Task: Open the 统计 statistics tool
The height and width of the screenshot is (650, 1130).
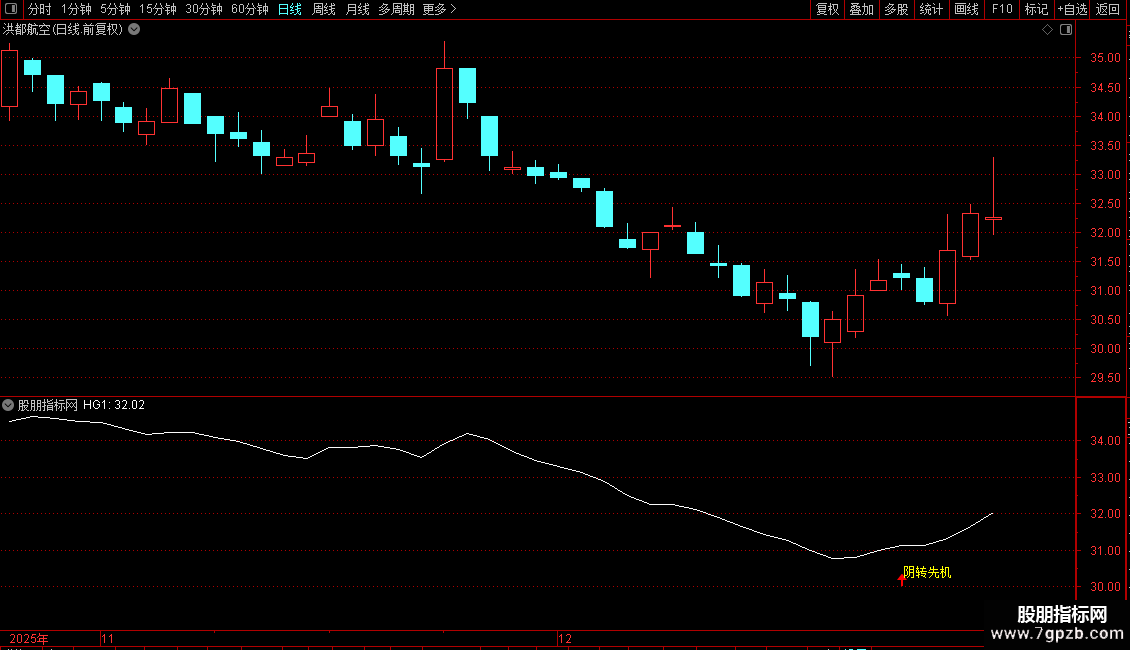Action: (931, 9)
